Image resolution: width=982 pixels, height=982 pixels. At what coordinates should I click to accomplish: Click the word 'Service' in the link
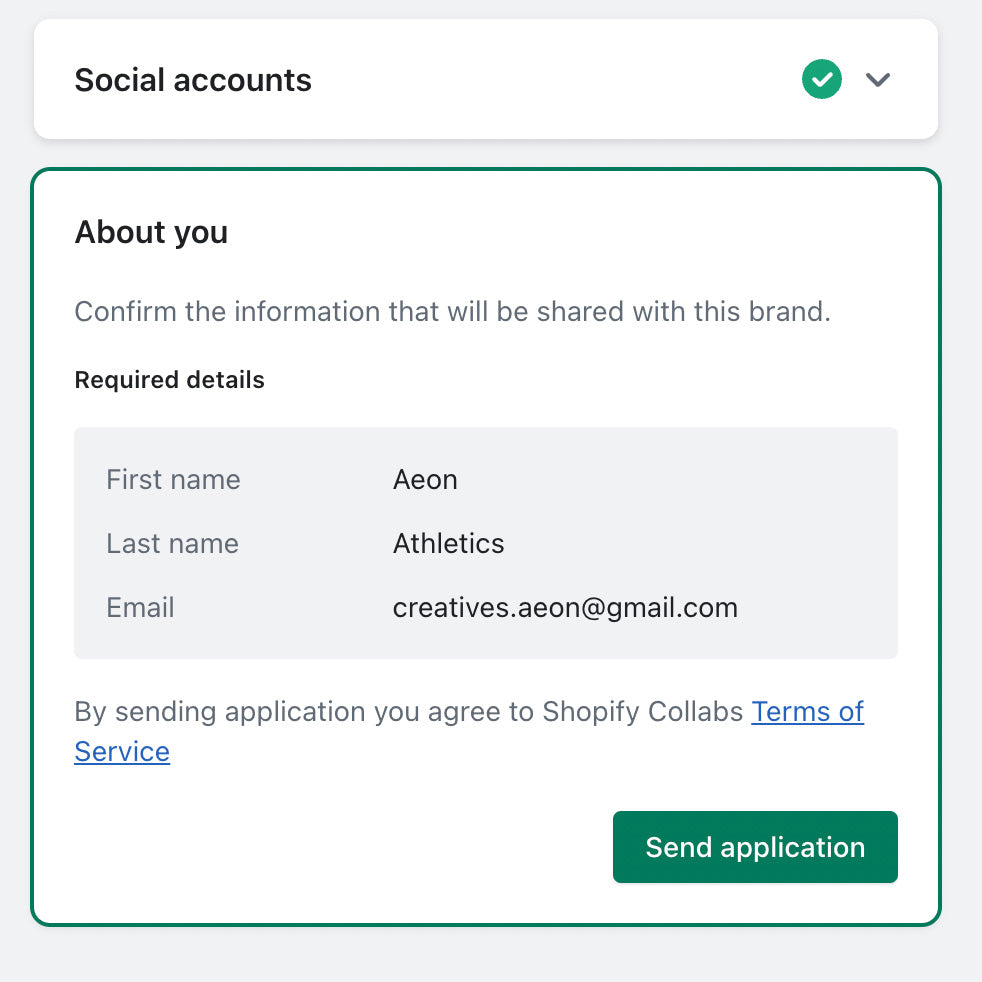coord(122,752)
